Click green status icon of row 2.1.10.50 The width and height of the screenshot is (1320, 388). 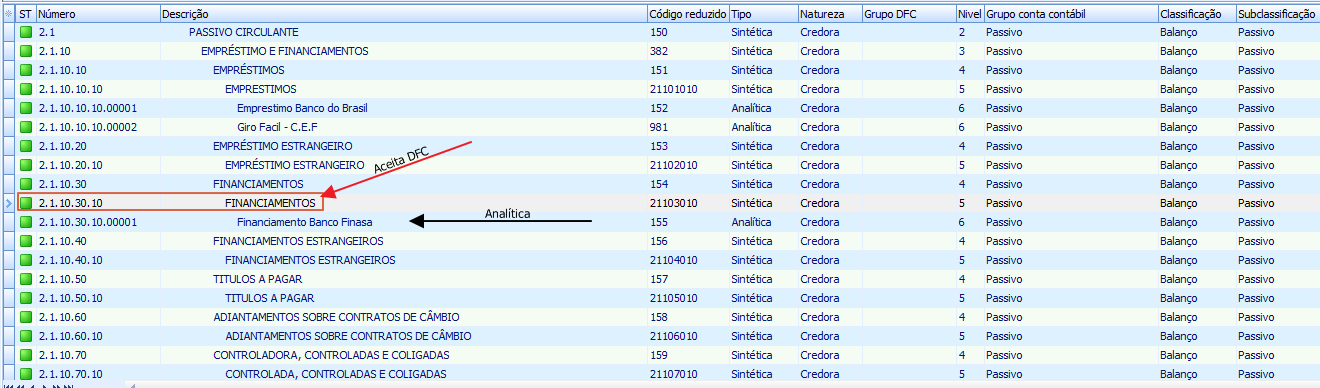coord(26,279)
